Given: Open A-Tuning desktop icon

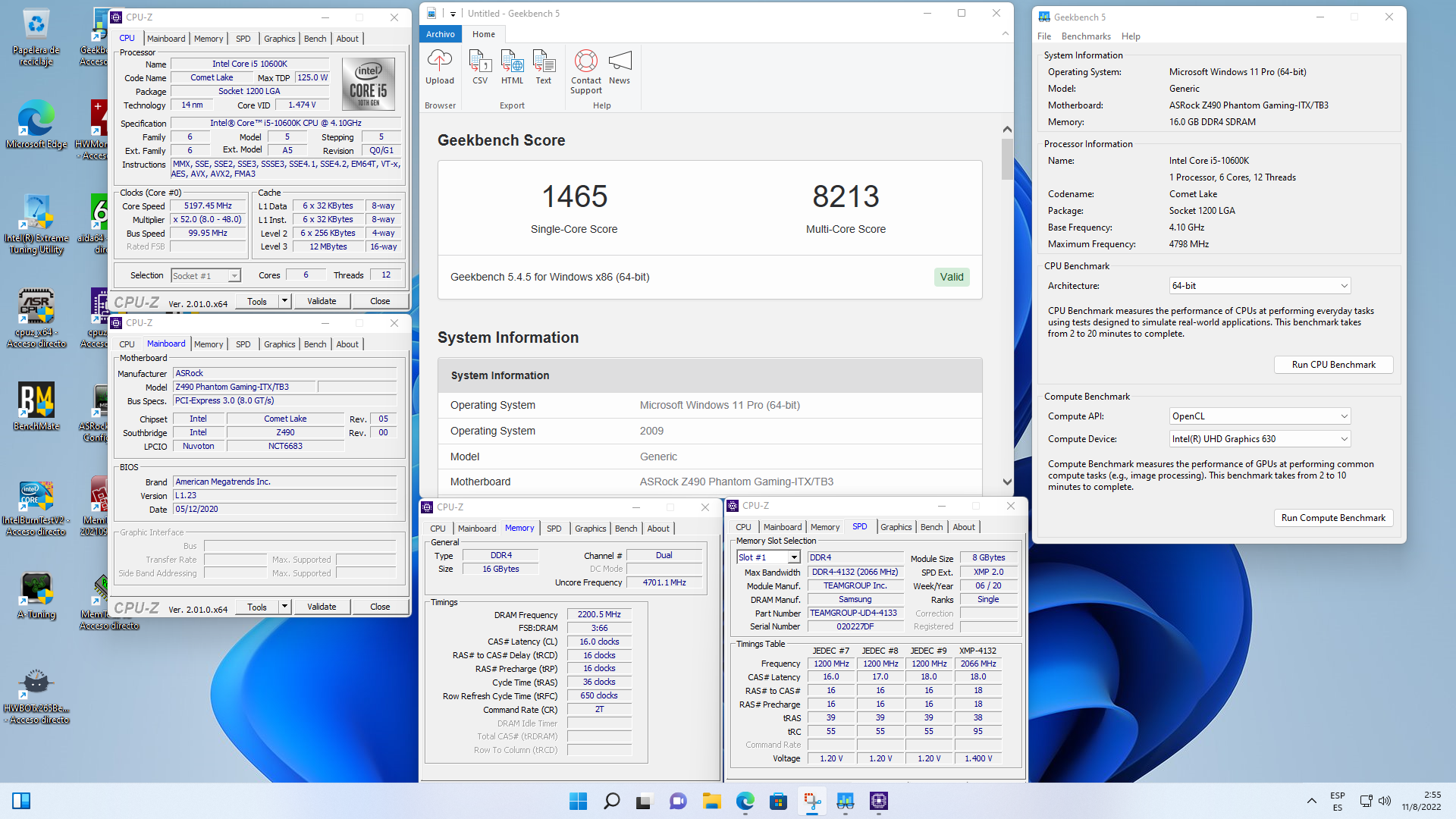Looking at the screenshot, I should [36, 596].
